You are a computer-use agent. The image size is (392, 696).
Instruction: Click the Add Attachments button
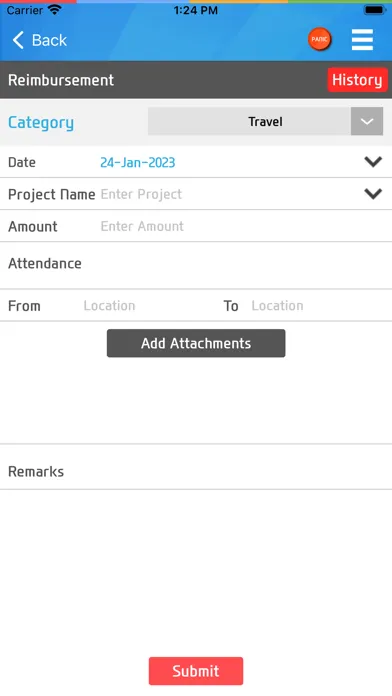(x=196, y=343)
